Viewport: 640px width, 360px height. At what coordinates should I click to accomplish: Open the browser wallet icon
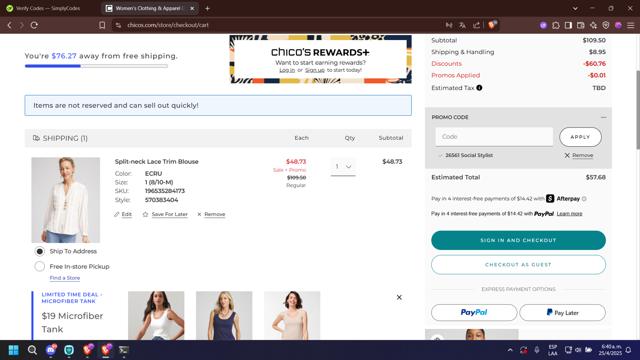point(580,25)
